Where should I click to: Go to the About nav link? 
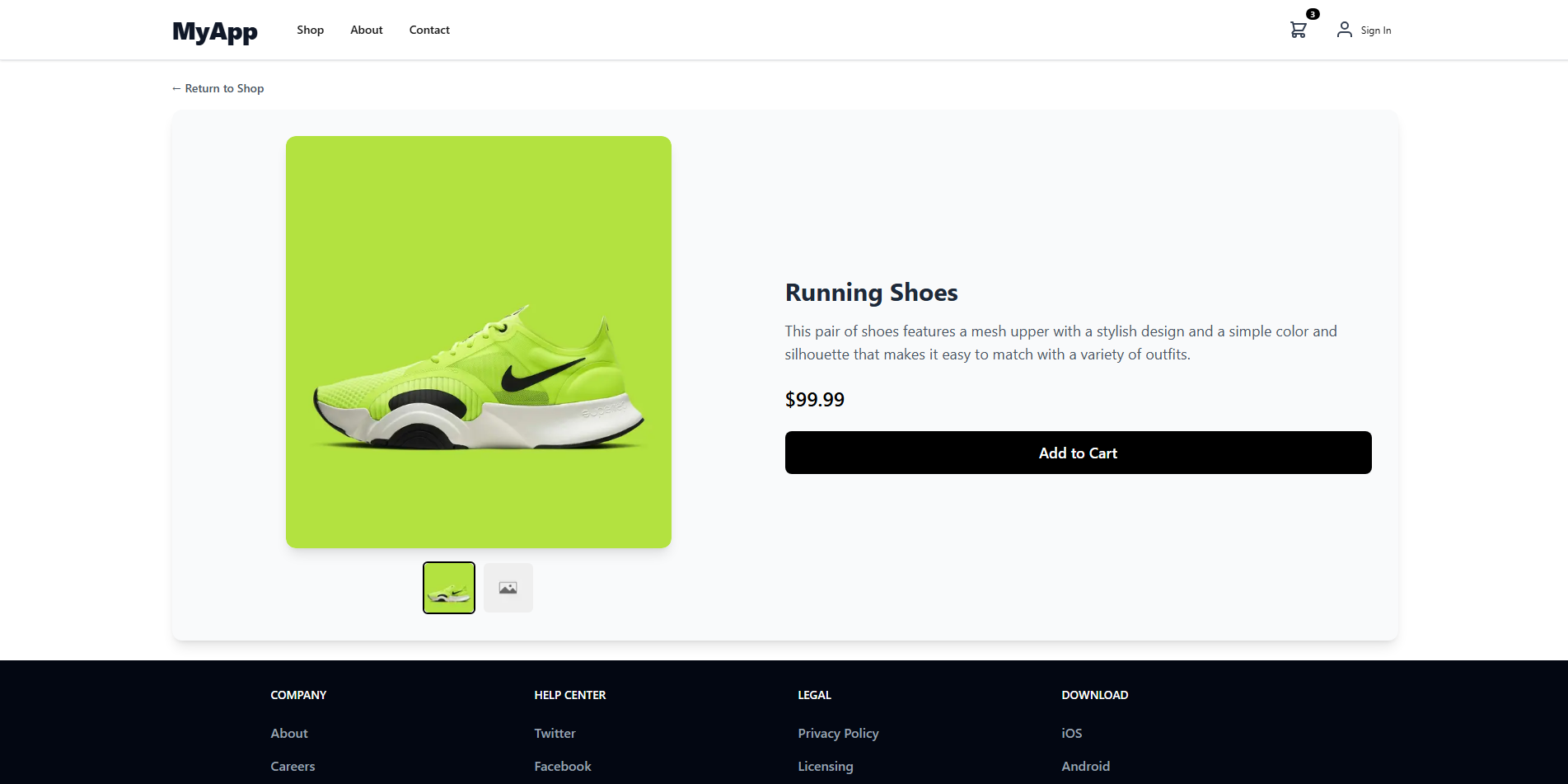coord(367,30)
